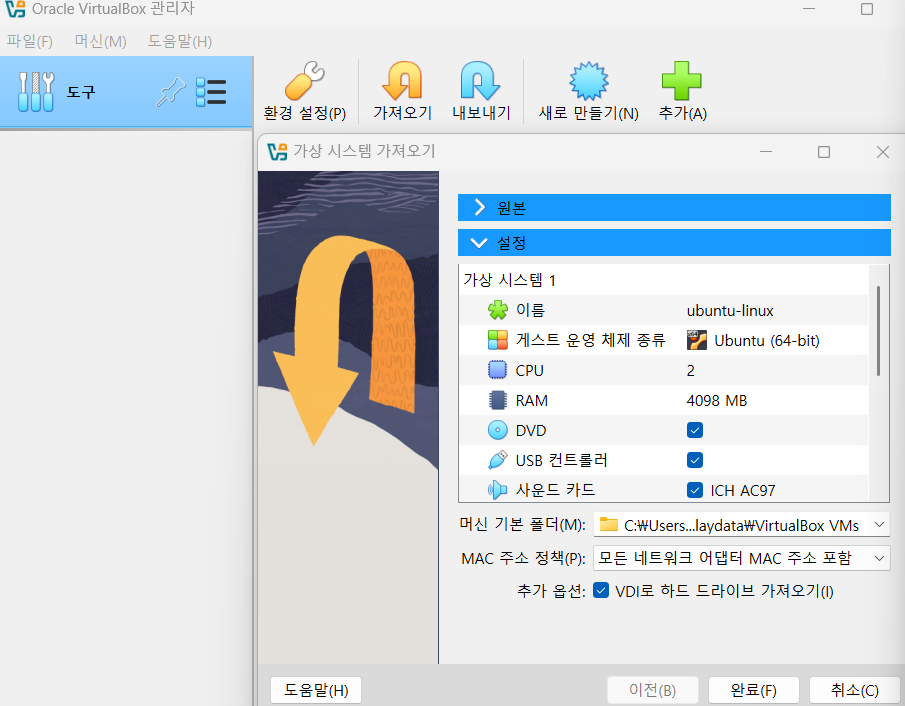Viewport: 905px width, 706px height.
Task: Expand the 원본 section
Action: pos(674,207)
